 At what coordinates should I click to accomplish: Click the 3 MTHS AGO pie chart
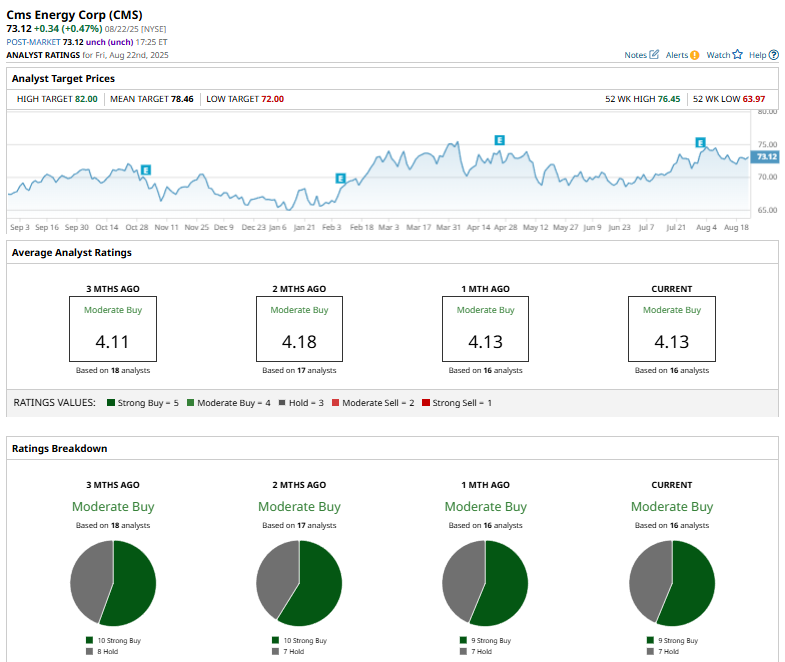pos(113,583)
